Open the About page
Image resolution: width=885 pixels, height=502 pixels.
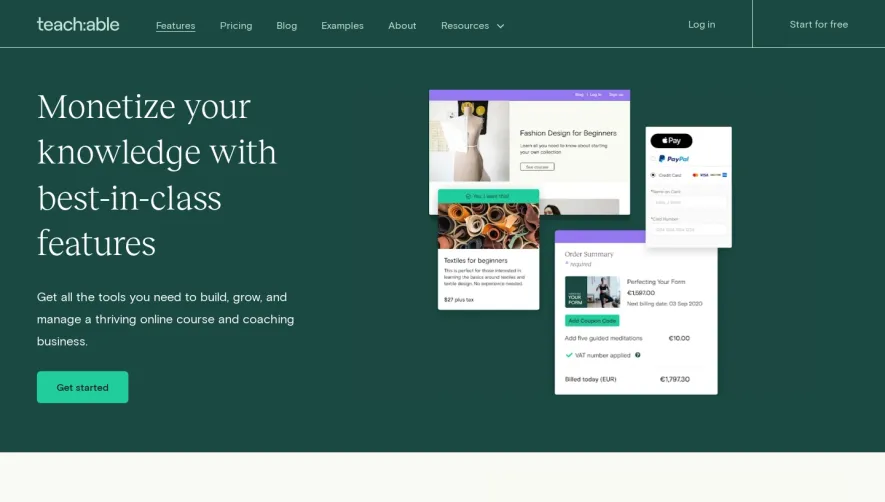coord(402,25)
